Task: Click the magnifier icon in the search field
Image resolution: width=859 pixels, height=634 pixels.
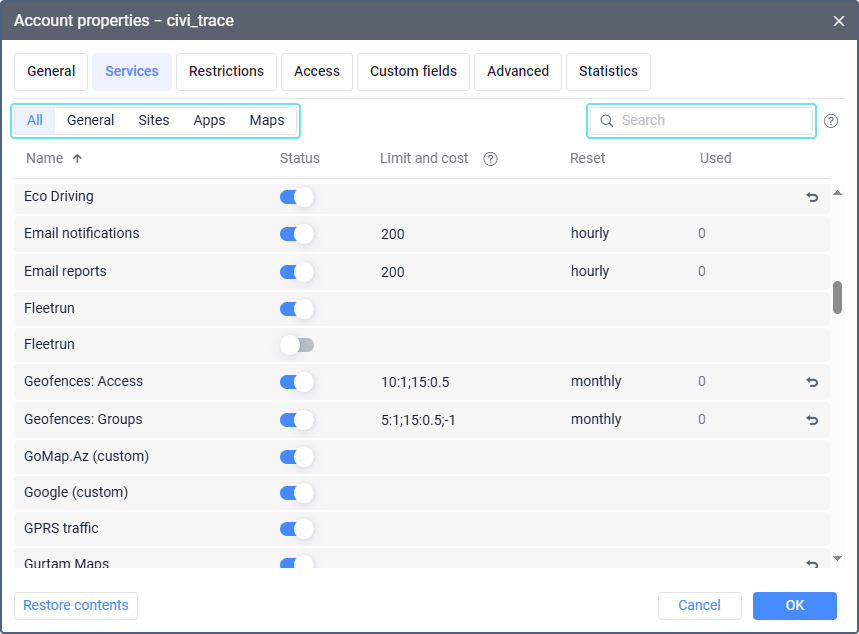Action: (607, 121)
